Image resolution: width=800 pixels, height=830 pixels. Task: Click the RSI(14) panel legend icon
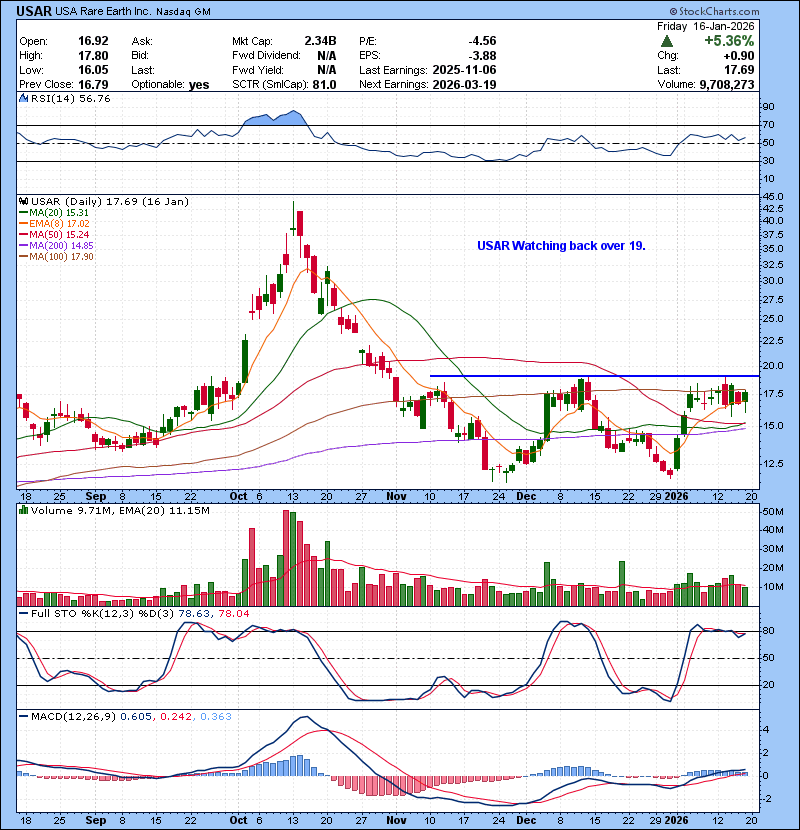pos(23,98)
